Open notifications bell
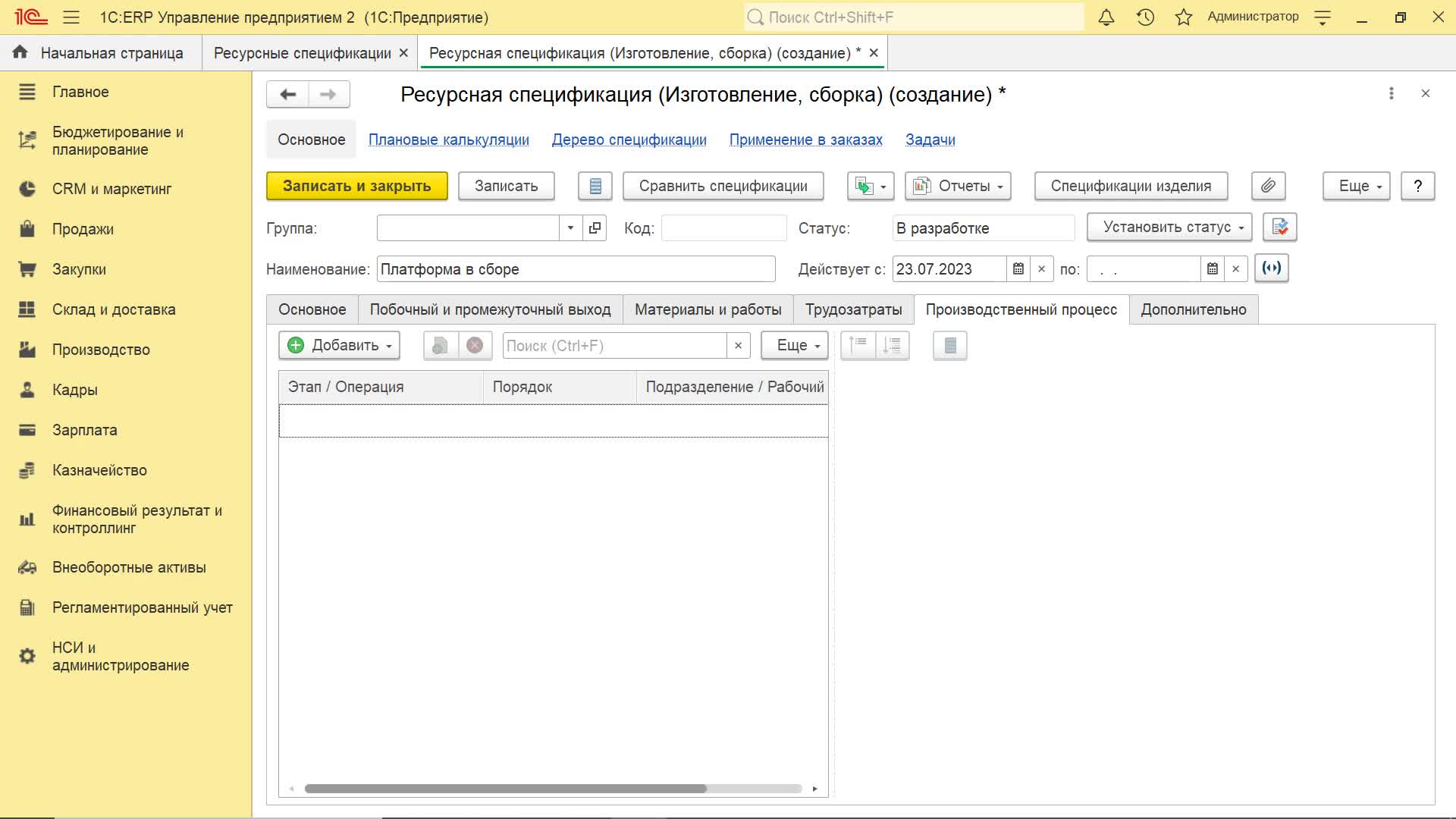The image size is (1456, 819). tap(1106, 17)
